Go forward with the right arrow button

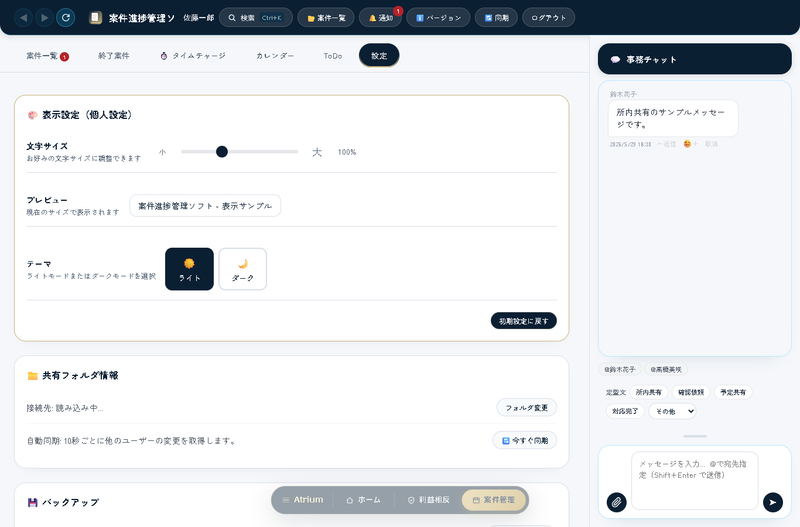[x=44, y=18]
